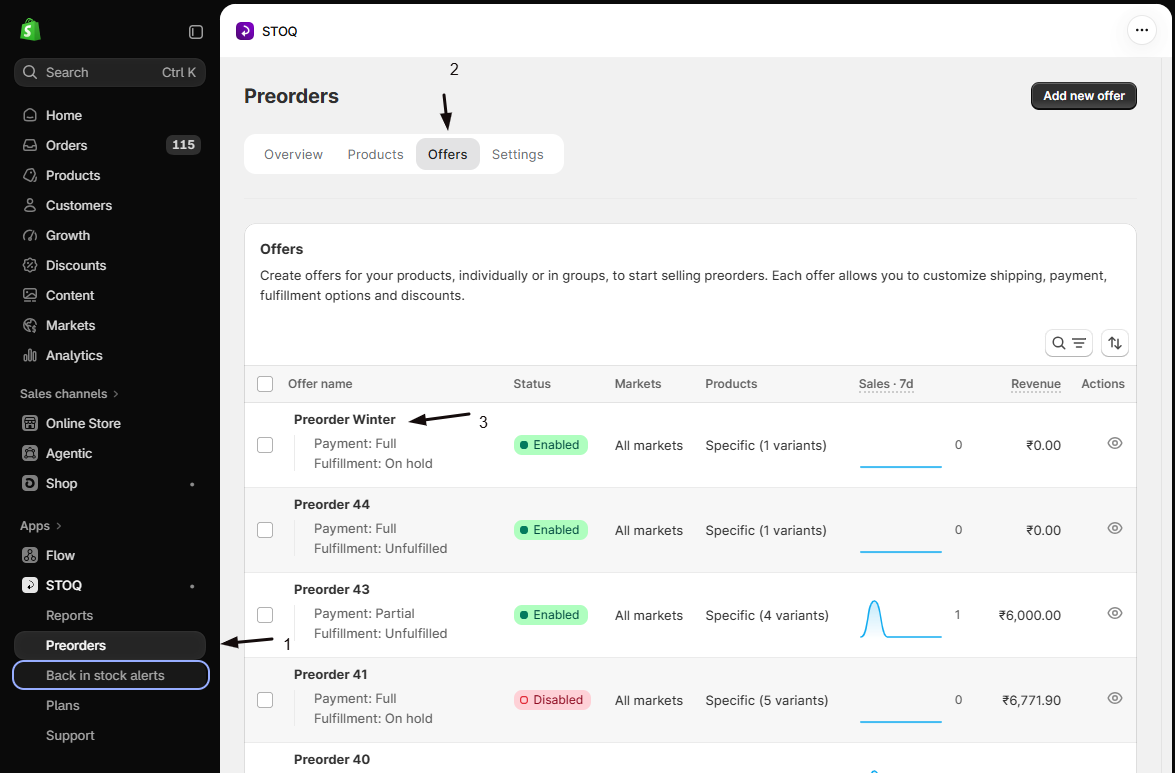1175x773 pixels.
Task: Expand the Sales channels section
Action: pos(69,394)
